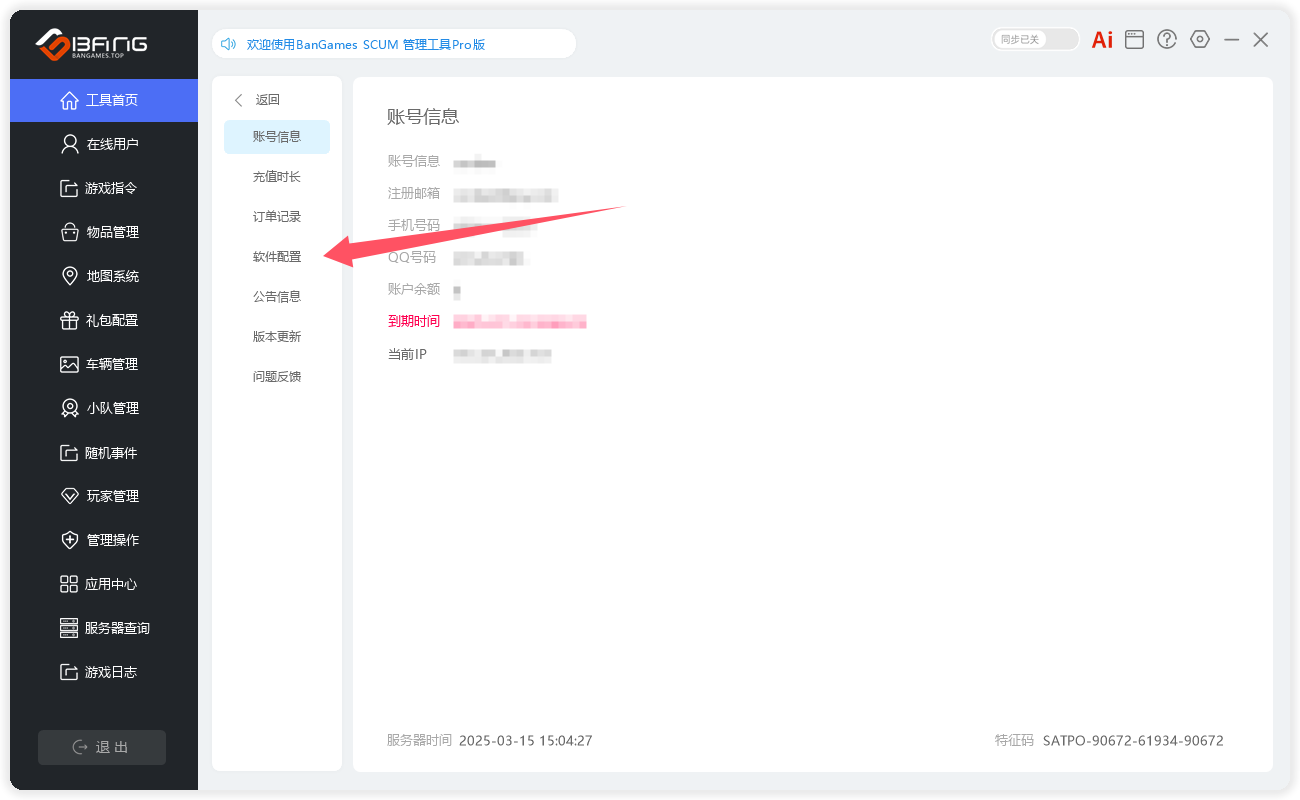Viewport: 1300px width, 800px height.
Task: Open the 地图系统 (Map System) panel
Action: 103,275
